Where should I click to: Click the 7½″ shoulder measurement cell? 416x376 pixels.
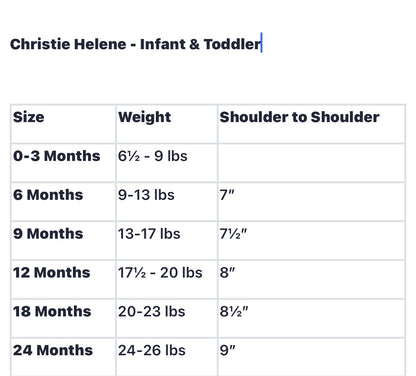pos(311,241)
